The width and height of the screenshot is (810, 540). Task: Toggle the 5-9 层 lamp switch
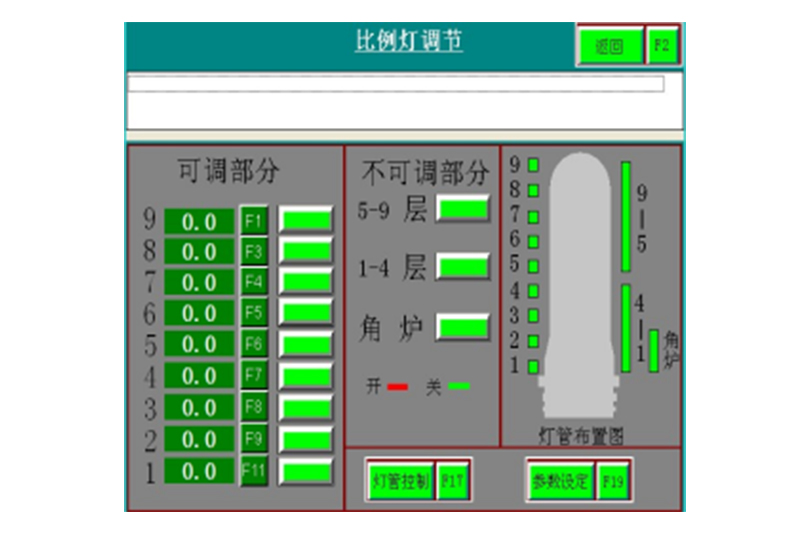[463, 208]
